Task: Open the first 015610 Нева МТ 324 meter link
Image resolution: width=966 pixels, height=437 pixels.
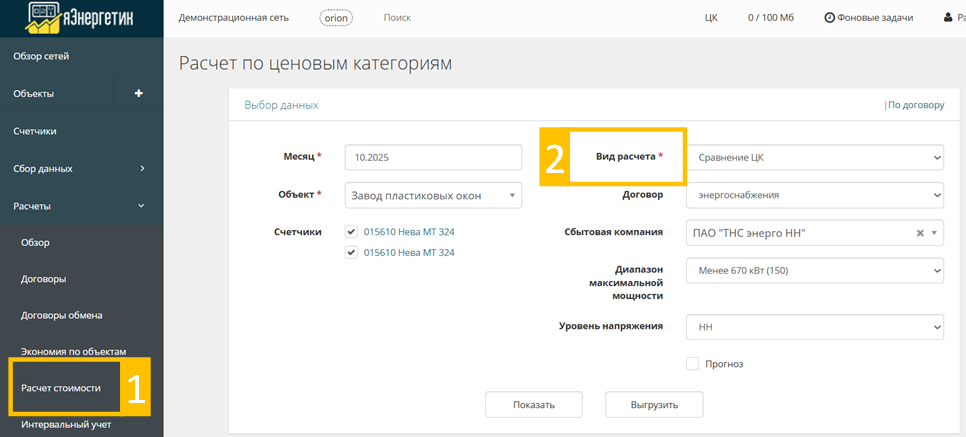Action: 410,232
